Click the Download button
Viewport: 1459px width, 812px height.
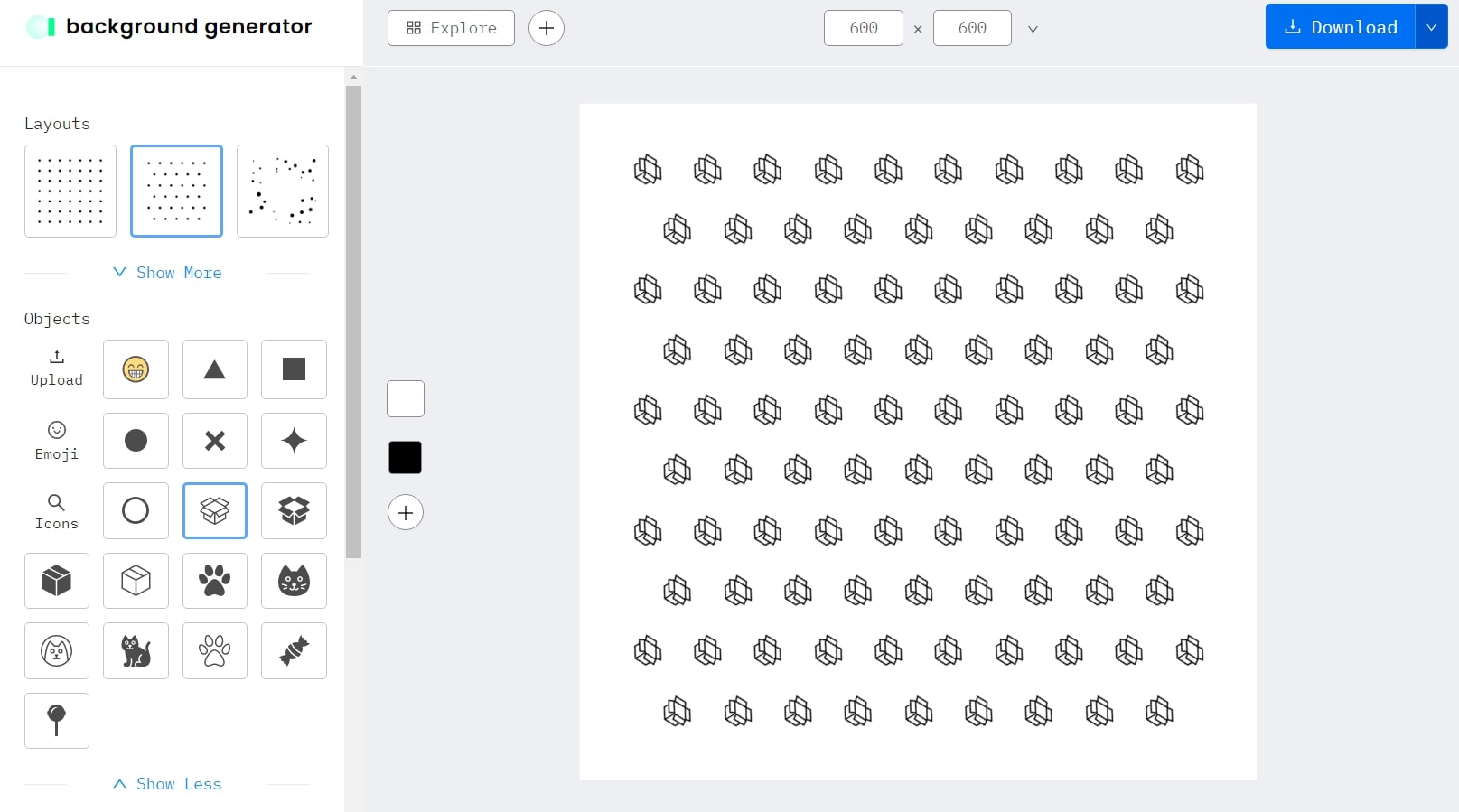[1341, 27]
